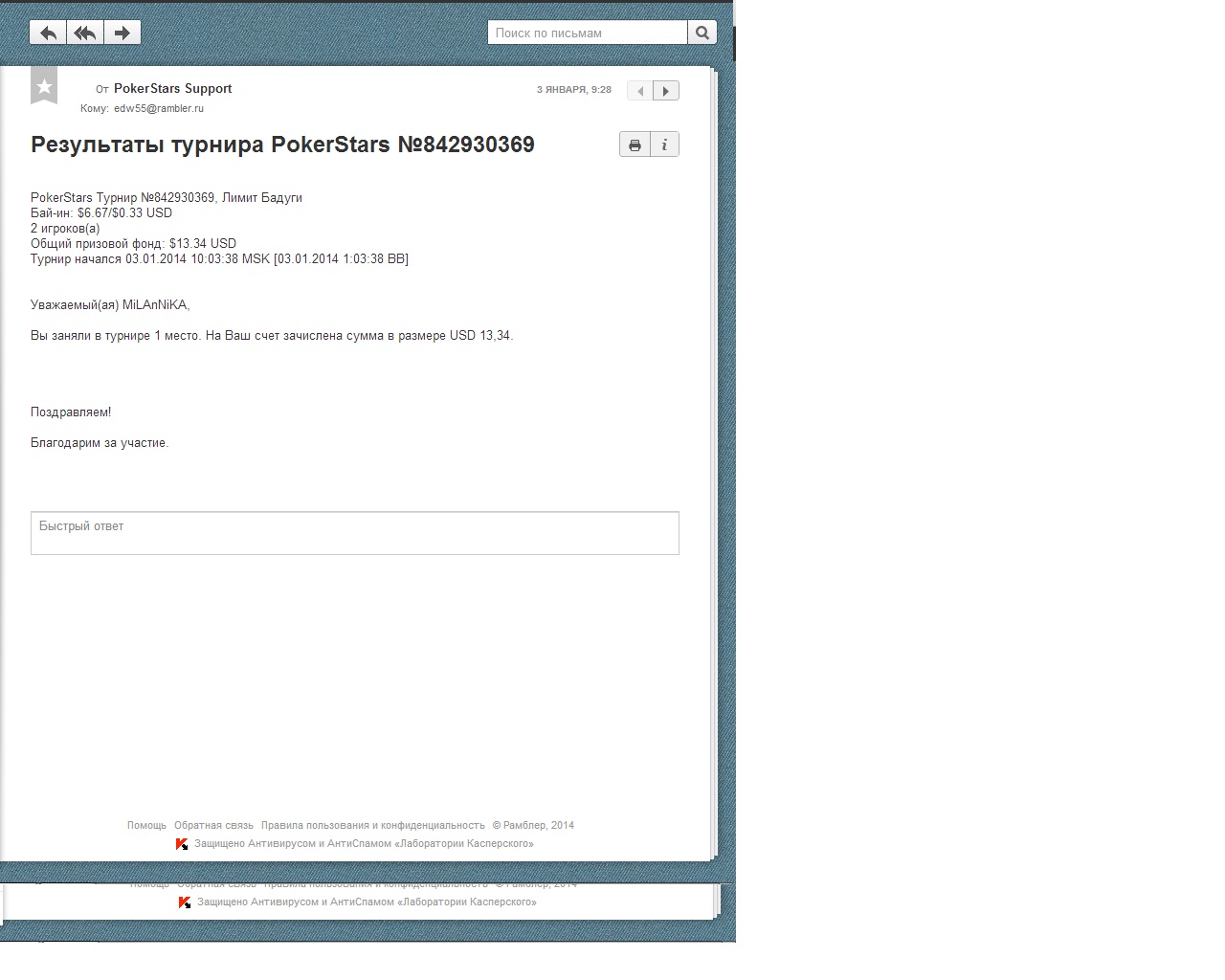Open the Обратная связь footer link
Image resolution: width=1225 pixels, height=980 pixels.
pos(213,825)
